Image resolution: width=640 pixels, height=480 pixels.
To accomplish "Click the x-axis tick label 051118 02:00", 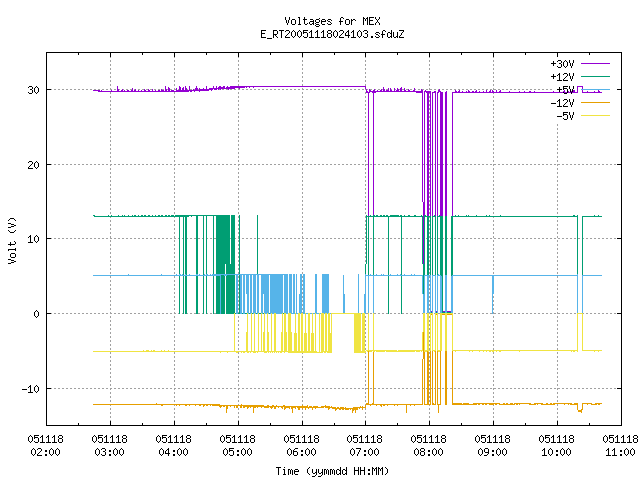I will (46, 445).
